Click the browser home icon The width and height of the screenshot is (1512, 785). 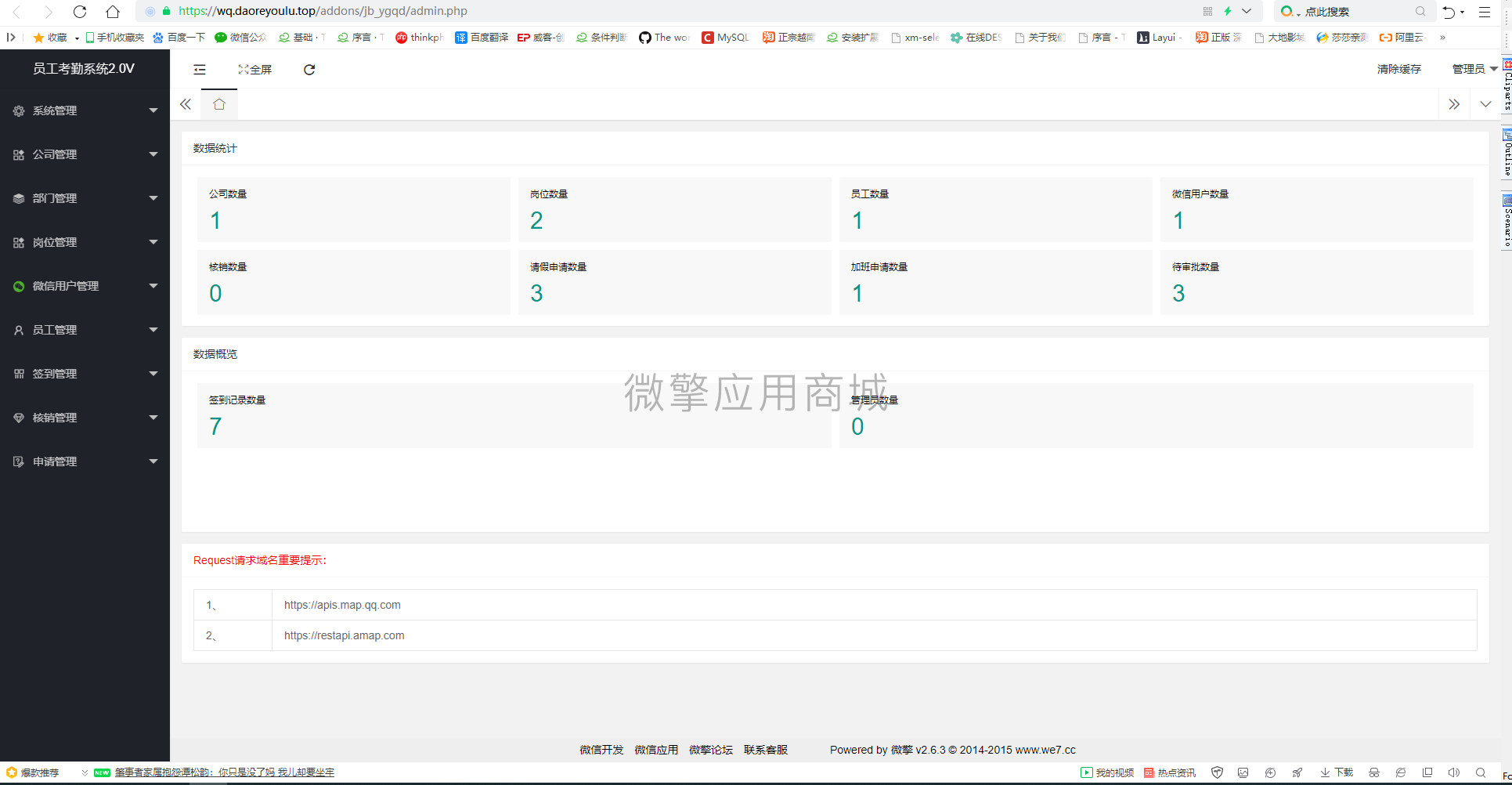point(113,12)
